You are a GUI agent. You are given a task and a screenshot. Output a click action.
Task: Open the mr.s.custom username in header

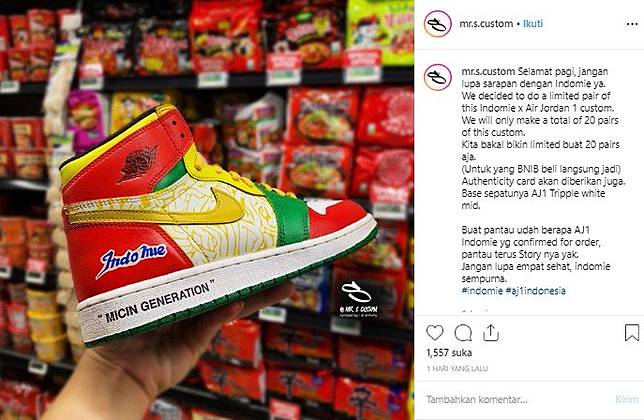486,23
